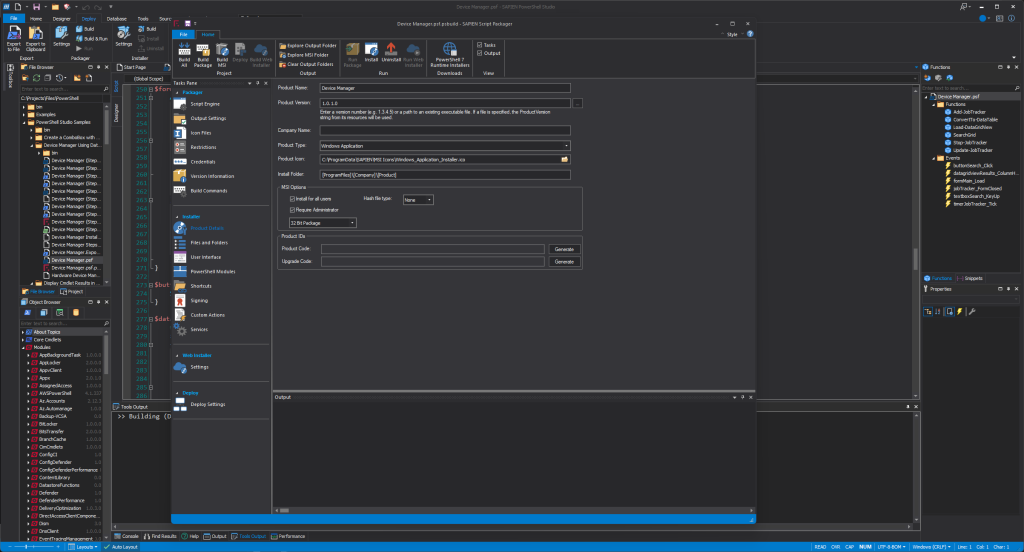Open the Script Packager File menu

coord(184,34)
